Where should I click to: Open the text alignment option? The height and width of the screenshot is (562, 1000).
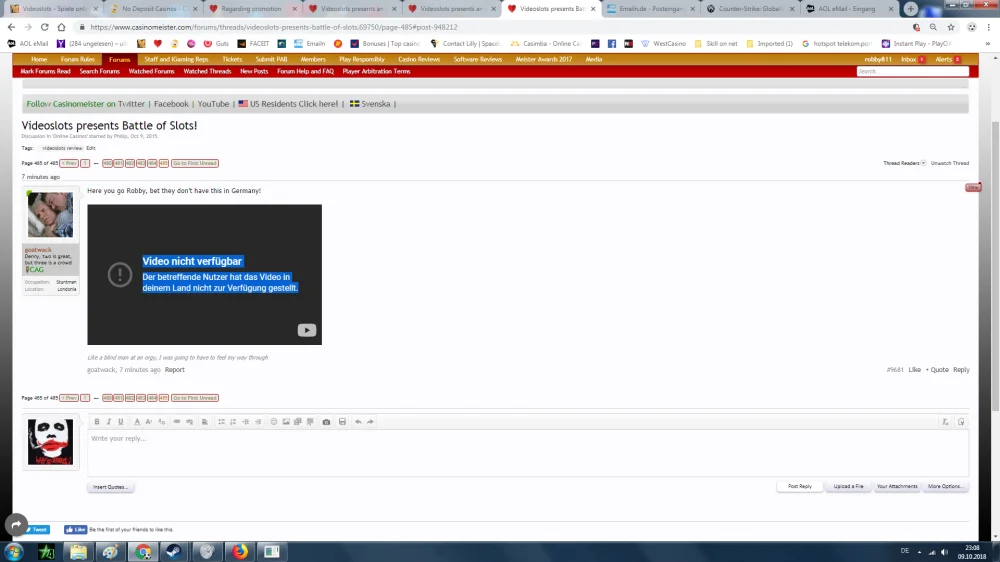205,422
